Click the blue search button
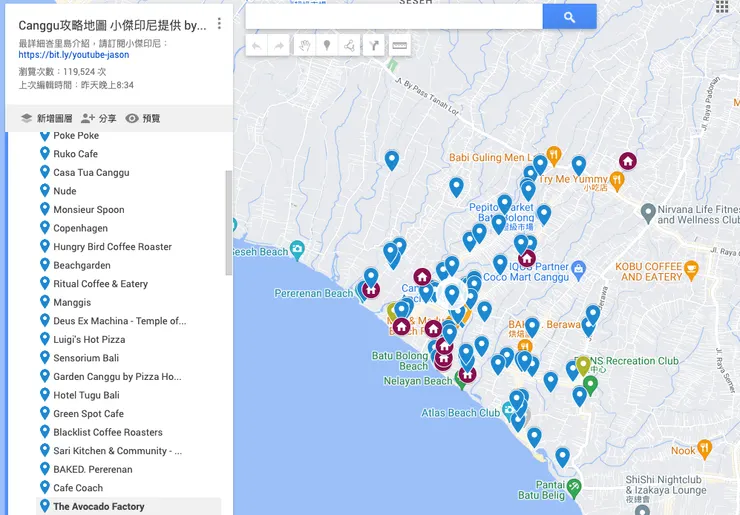 (569, 17)
